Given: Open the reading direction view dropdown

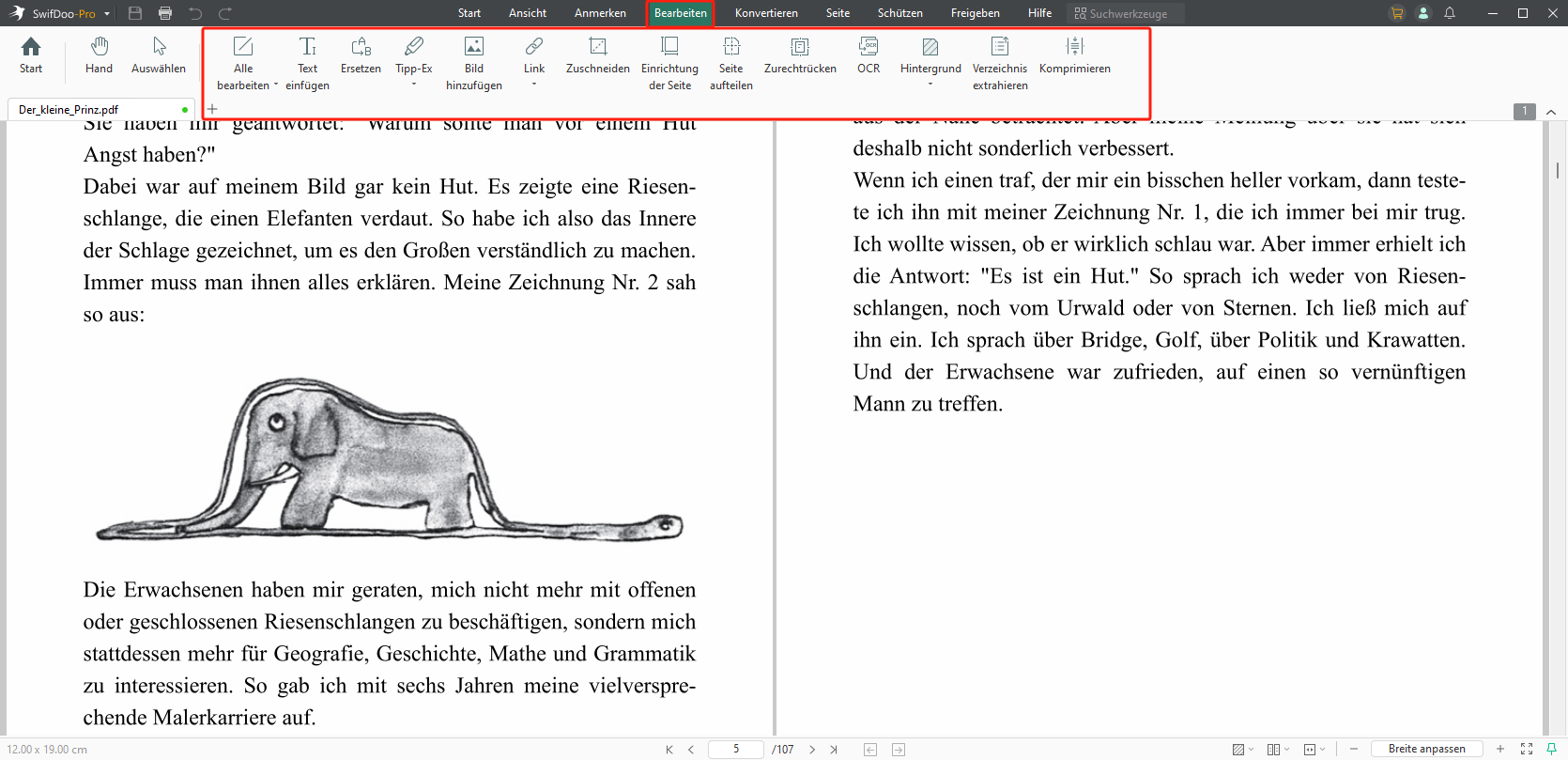Looking at the screenshot, I should 1314,749.
